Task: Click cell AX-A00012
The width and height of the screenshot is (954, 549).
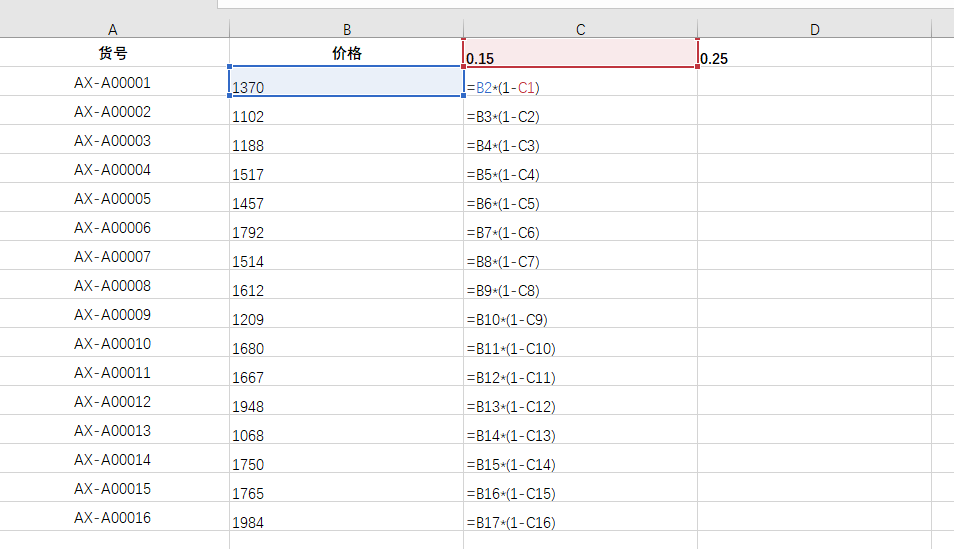Action: (x=113, y=402)
